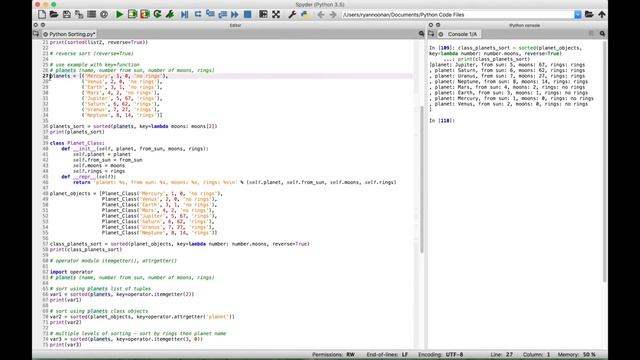Image resolution: width=640 pixels, height=360 pixels.
Task: Click the Line 27 status bar entry
Action: [x=502, y=355]
